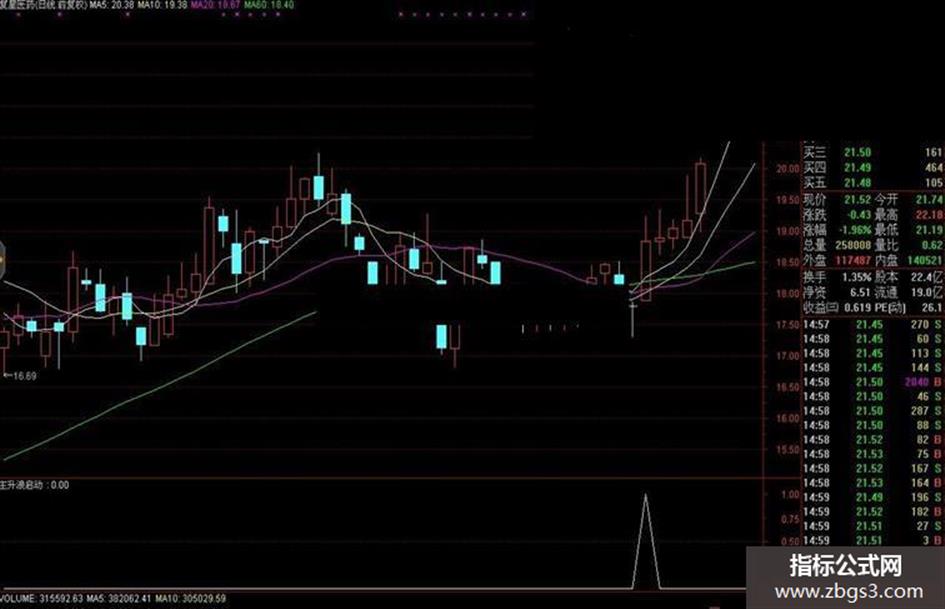Select the 14:59 trade of 182 lots
The width and height of the screenshot is (945, 609).
(x=873, y=512)
